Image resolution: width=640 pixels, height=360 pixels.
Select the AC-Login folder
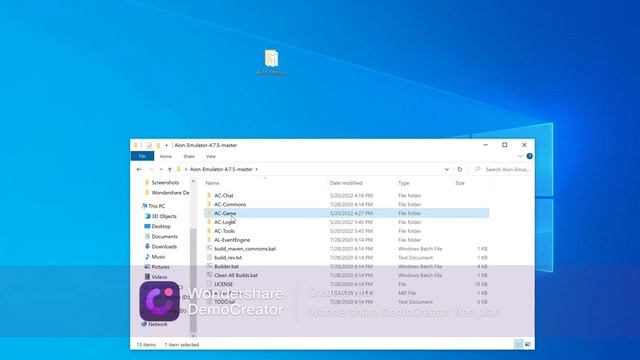[225, 222]
